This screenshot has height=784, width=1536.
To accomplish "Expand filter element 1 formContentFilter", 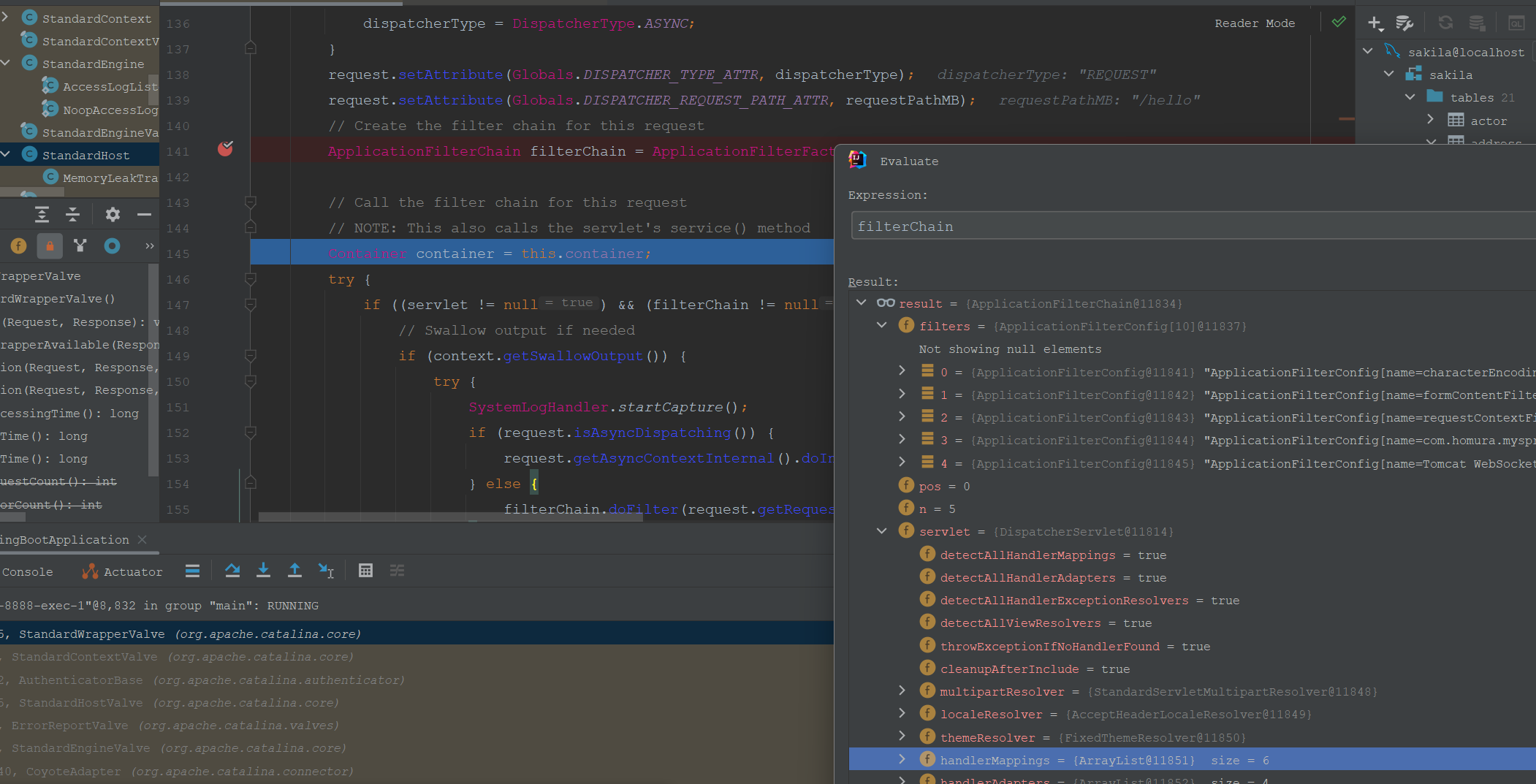I will pos(902,394).
